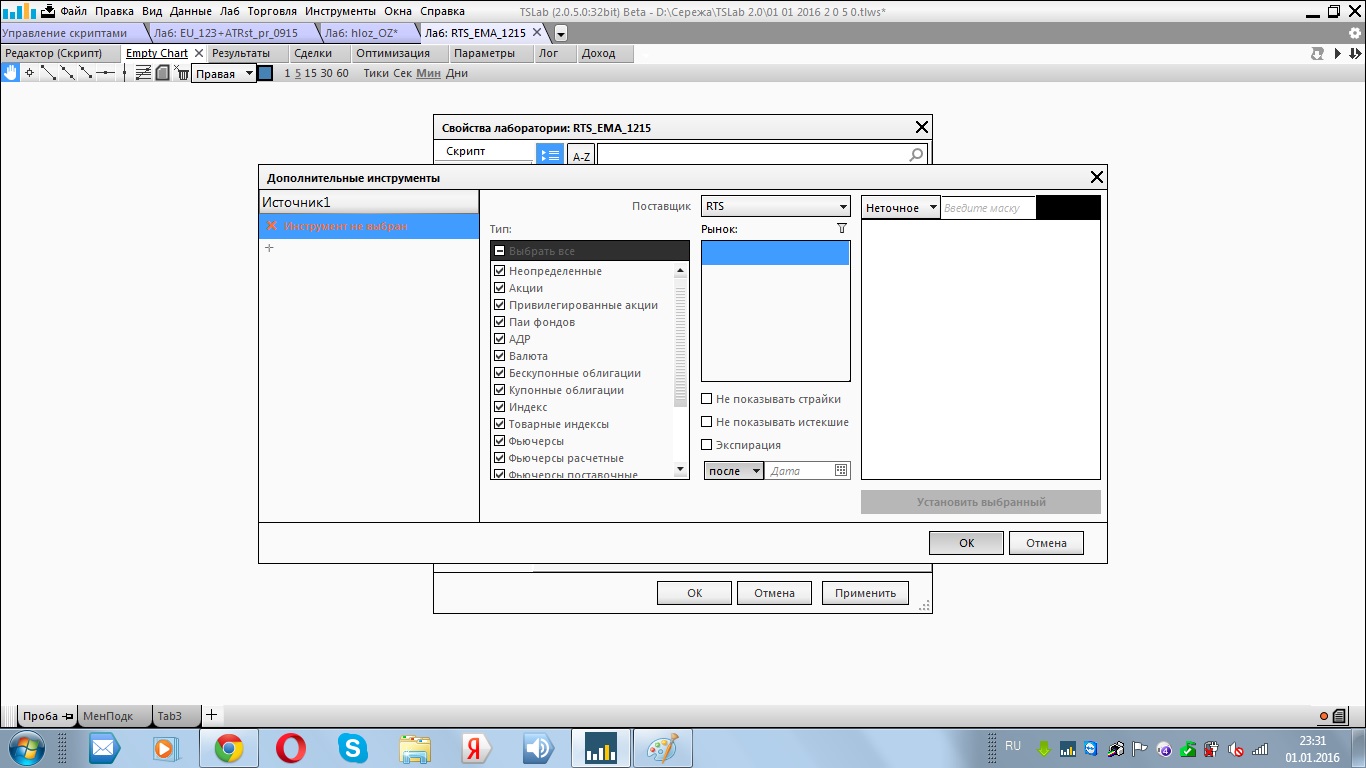Select the 15 minute interval

tap(311, 73)
